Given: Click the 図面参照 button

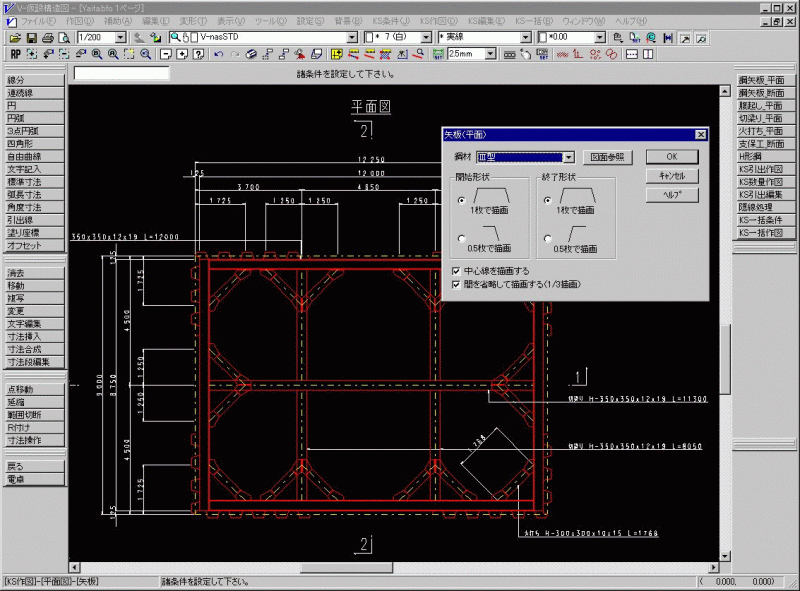Looking at the screenshot, I should click(x=610, y=157).
